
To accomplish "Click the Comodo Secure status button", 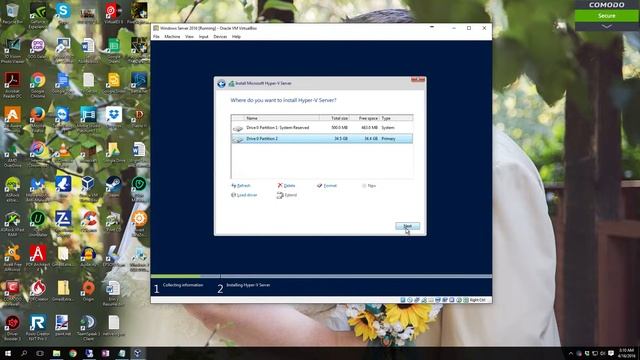I will coord(607,16).
